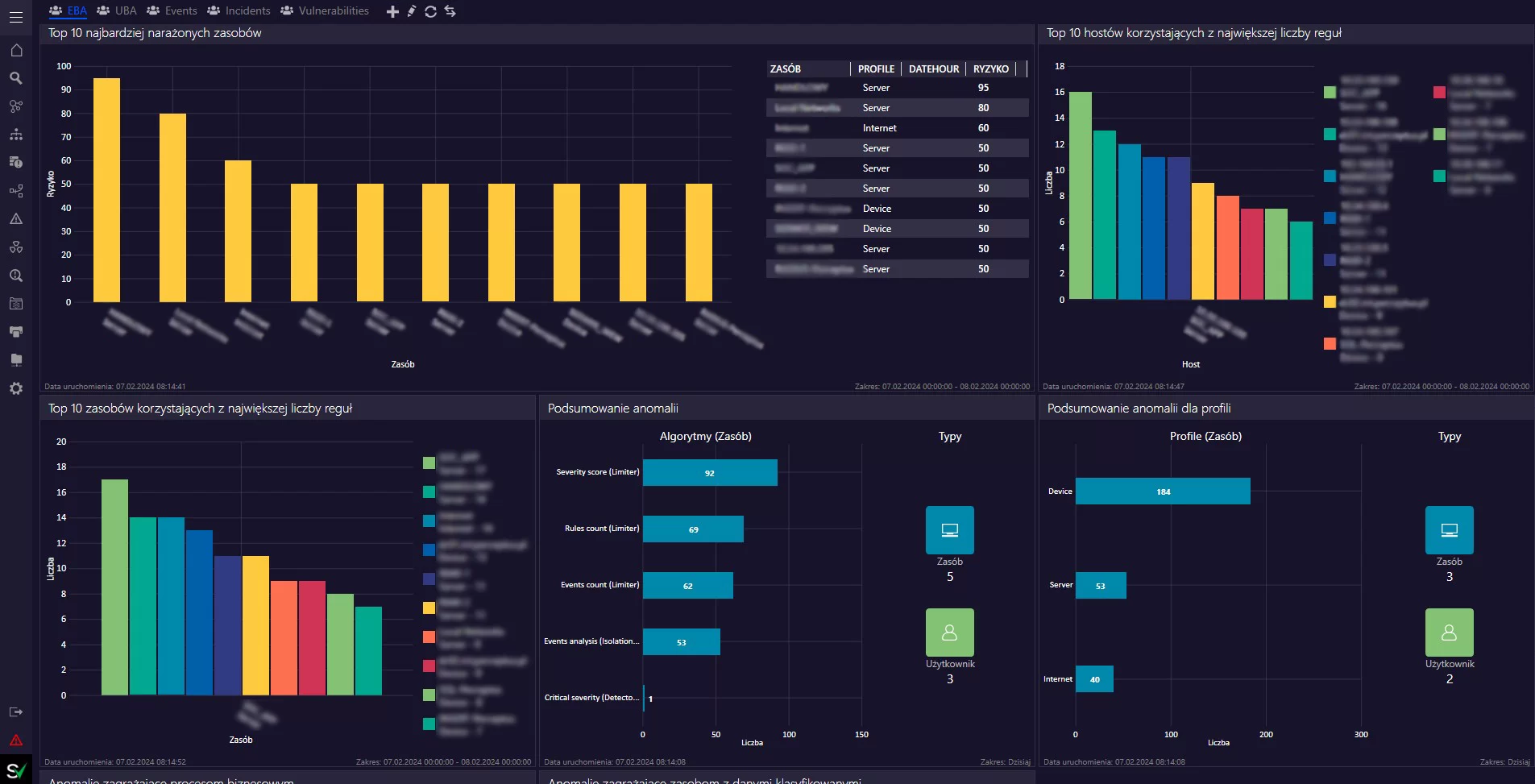The image size is (1535, 784).
Task: Click the magnifier search icon in sidebar
Action: [x=16, y=78]
